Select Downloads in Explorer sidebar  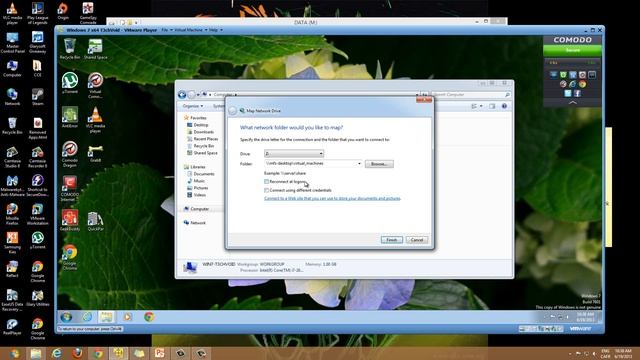coord(200,132)
